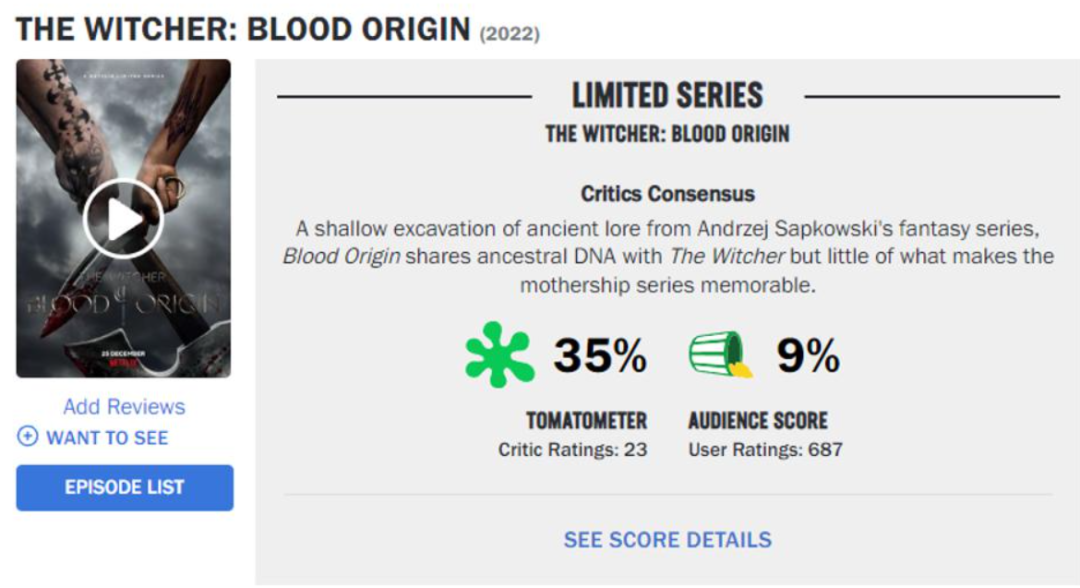Open the Add Reviews link
Screen dimensions: 1080x588
124,406
